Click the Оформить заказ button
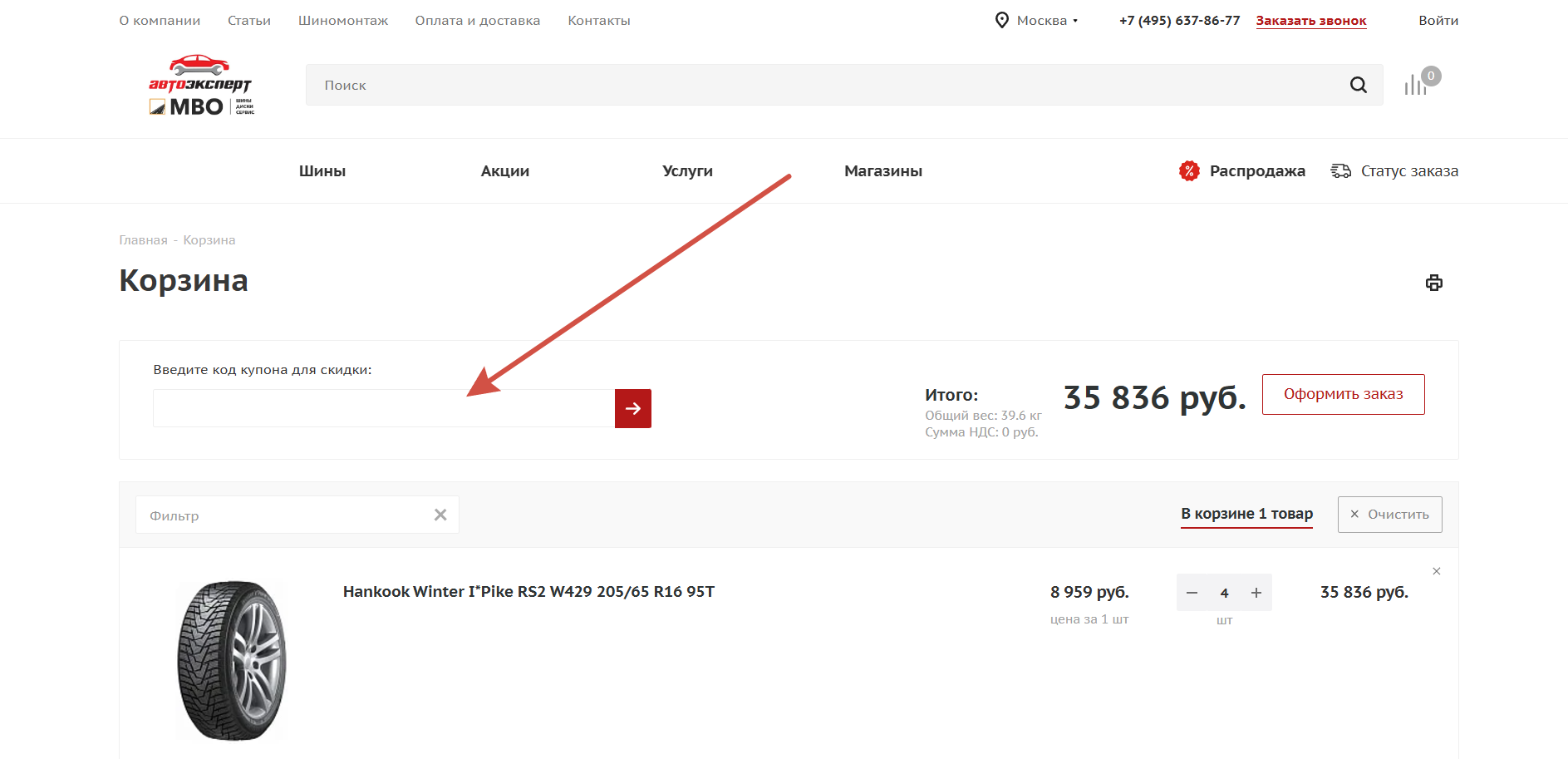 [1343, 394]
